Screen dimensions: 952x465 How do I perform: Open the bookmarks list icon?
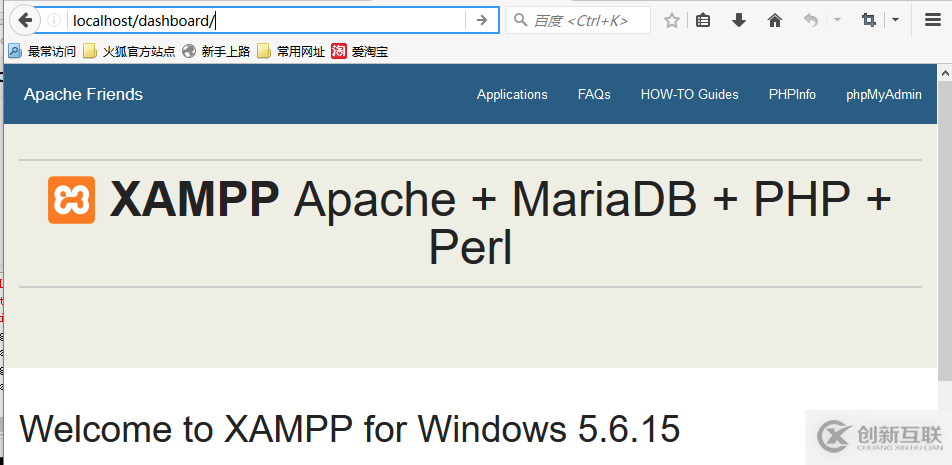[x=704, y=20]
